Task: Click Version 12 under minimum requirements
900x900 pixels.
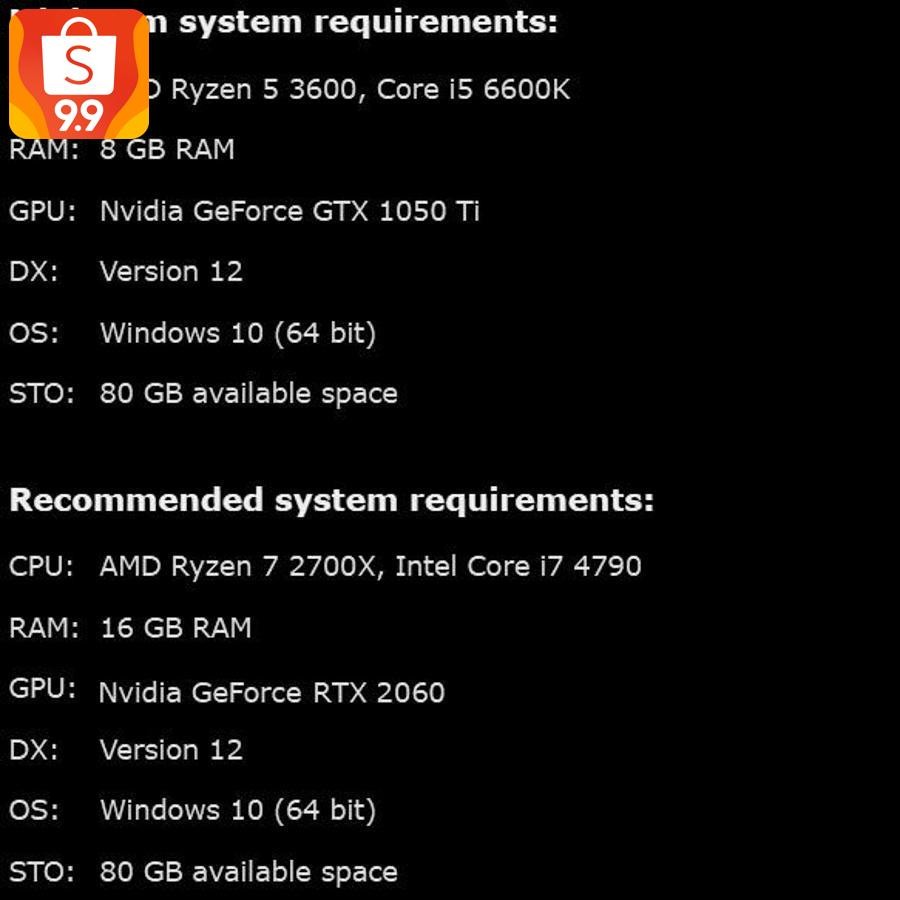Action: click(171, 272)
